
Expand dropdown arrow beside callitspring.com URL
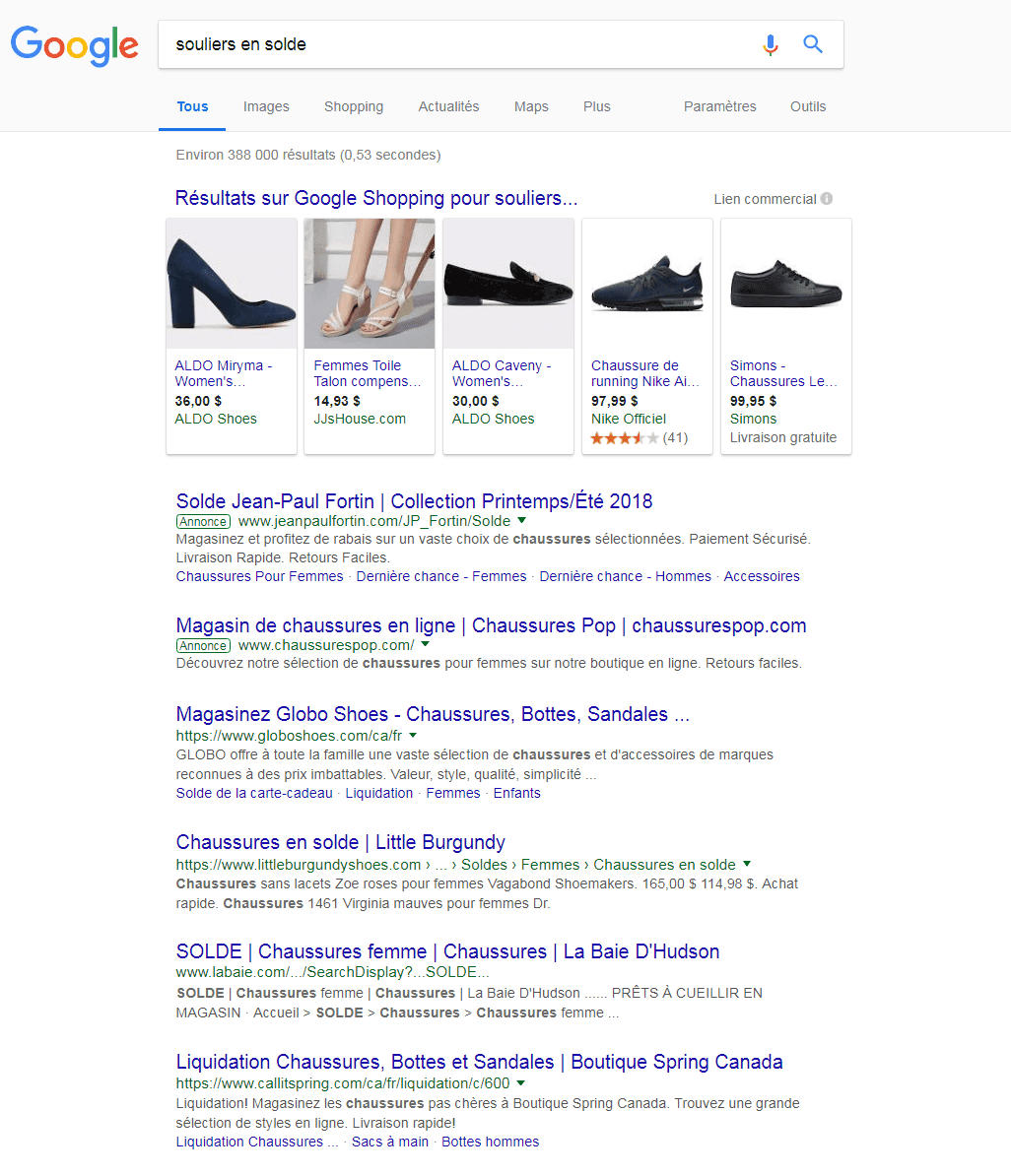[x=521, y=1082]
